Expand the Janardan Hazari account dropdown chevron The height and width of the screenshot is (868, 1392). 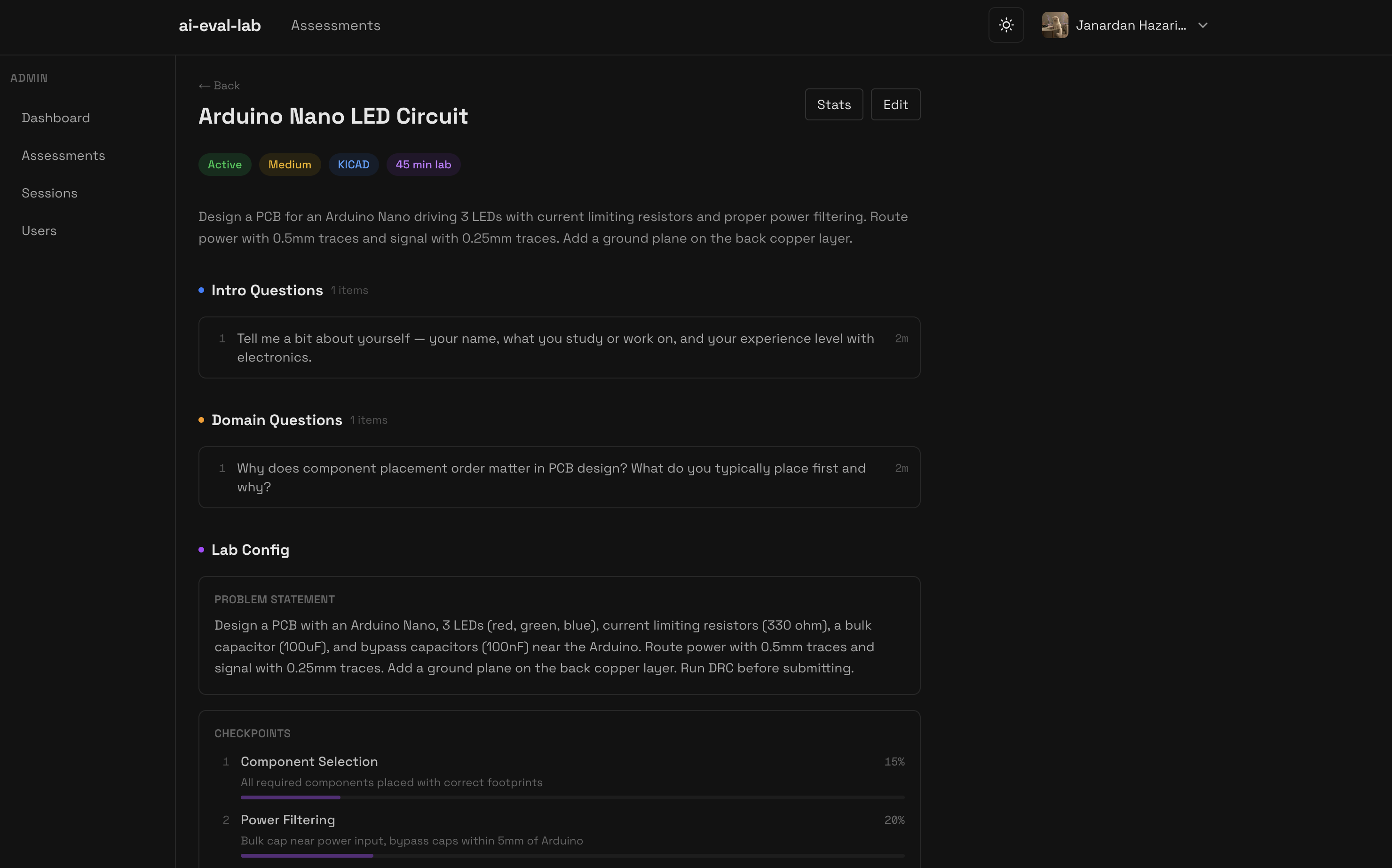(1202, 25)
